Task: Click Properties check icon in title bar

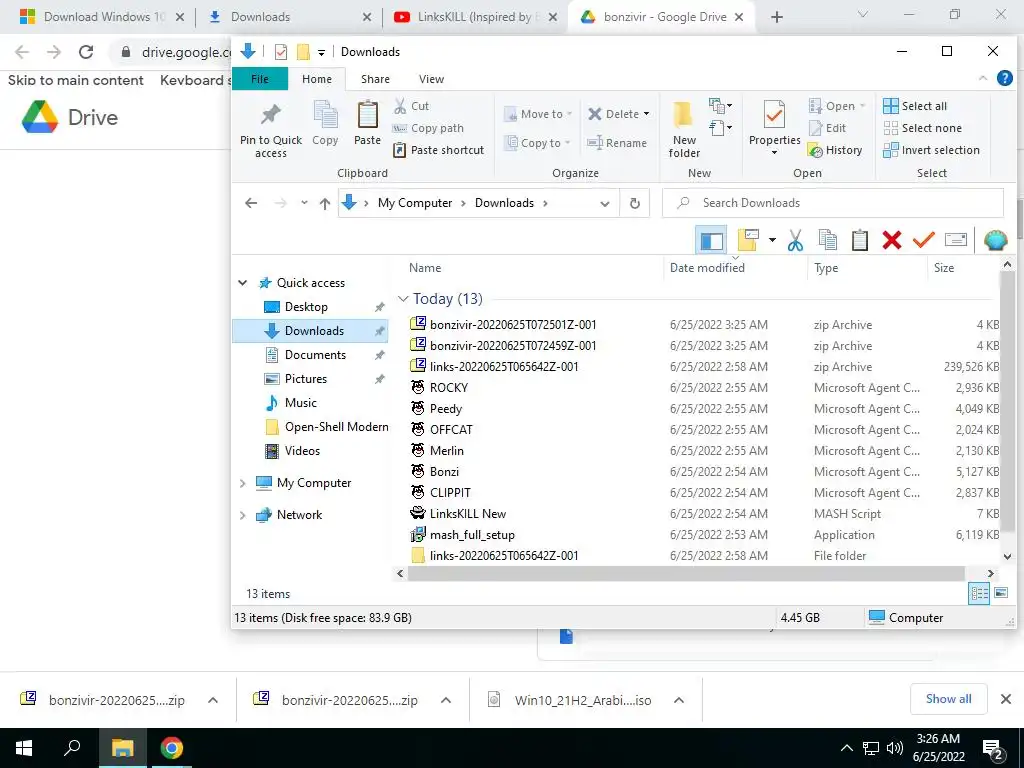Action: (x=281, y=52)
